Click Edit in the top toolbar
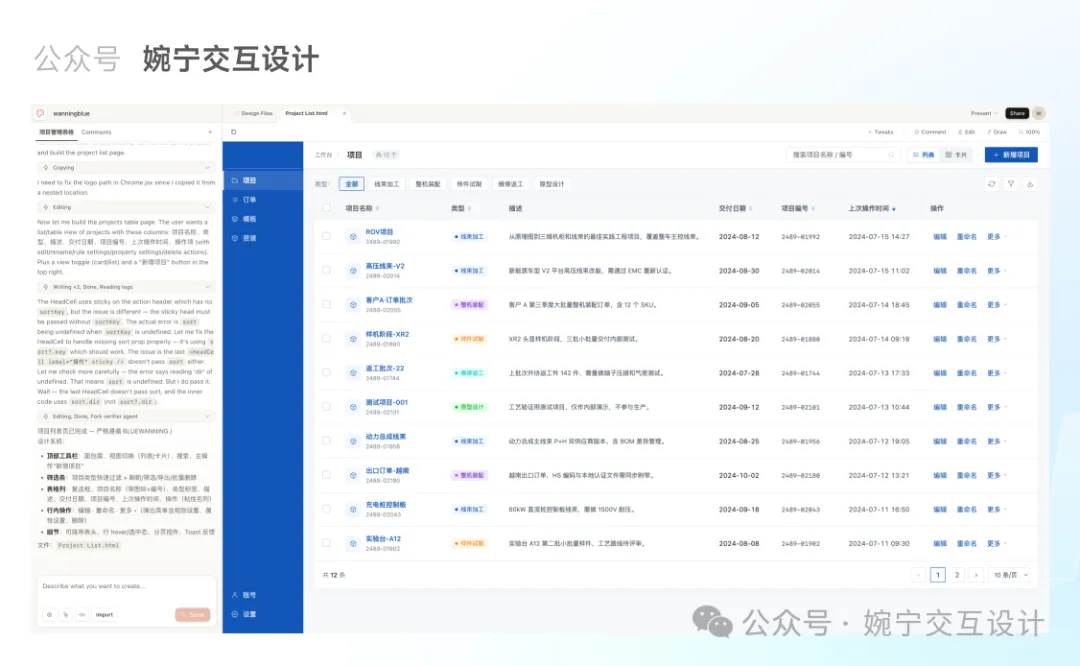The width and height of the screenshot is (1080, 666). coord(967,132)
